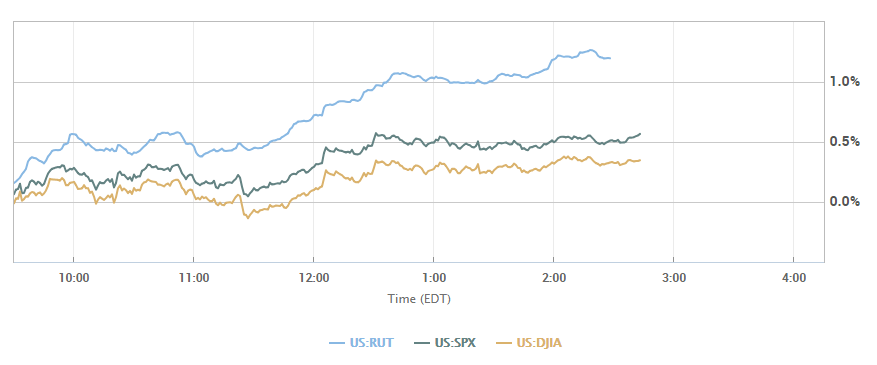
Task: Click the 1:00 time axis label
Action: (x=433, y=277)
